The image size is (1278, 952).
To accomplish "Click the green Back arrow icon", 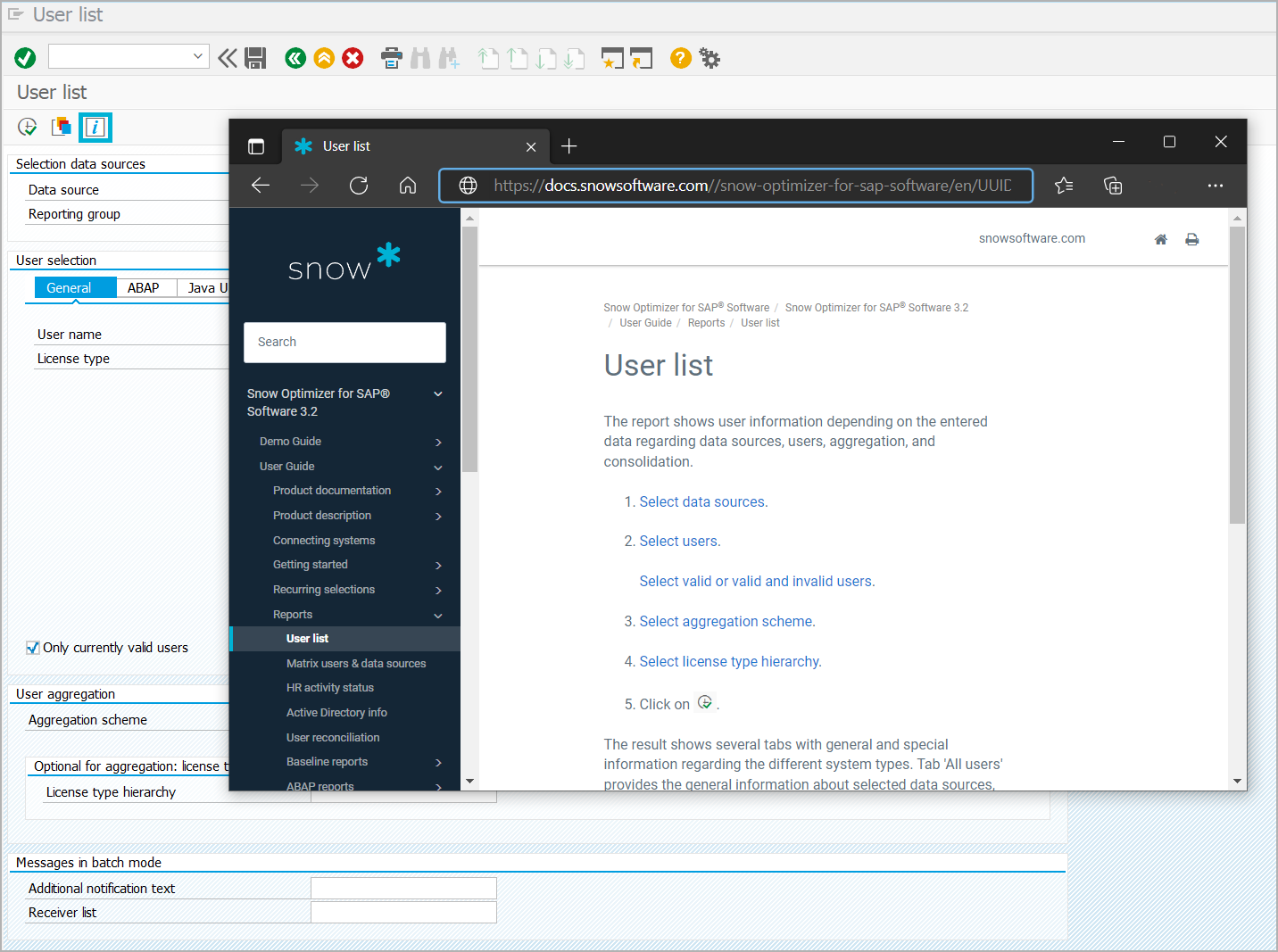I will point(295,58).
